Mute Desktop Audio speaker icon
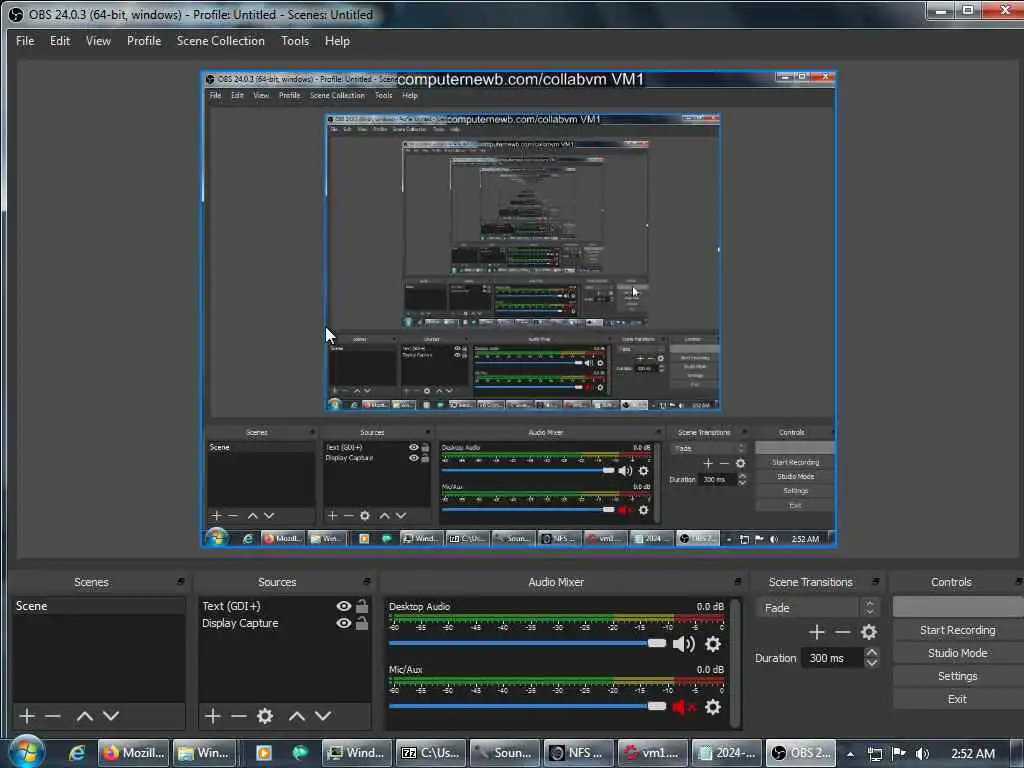This screenshot has width=1024, height=768. [683, 645]
